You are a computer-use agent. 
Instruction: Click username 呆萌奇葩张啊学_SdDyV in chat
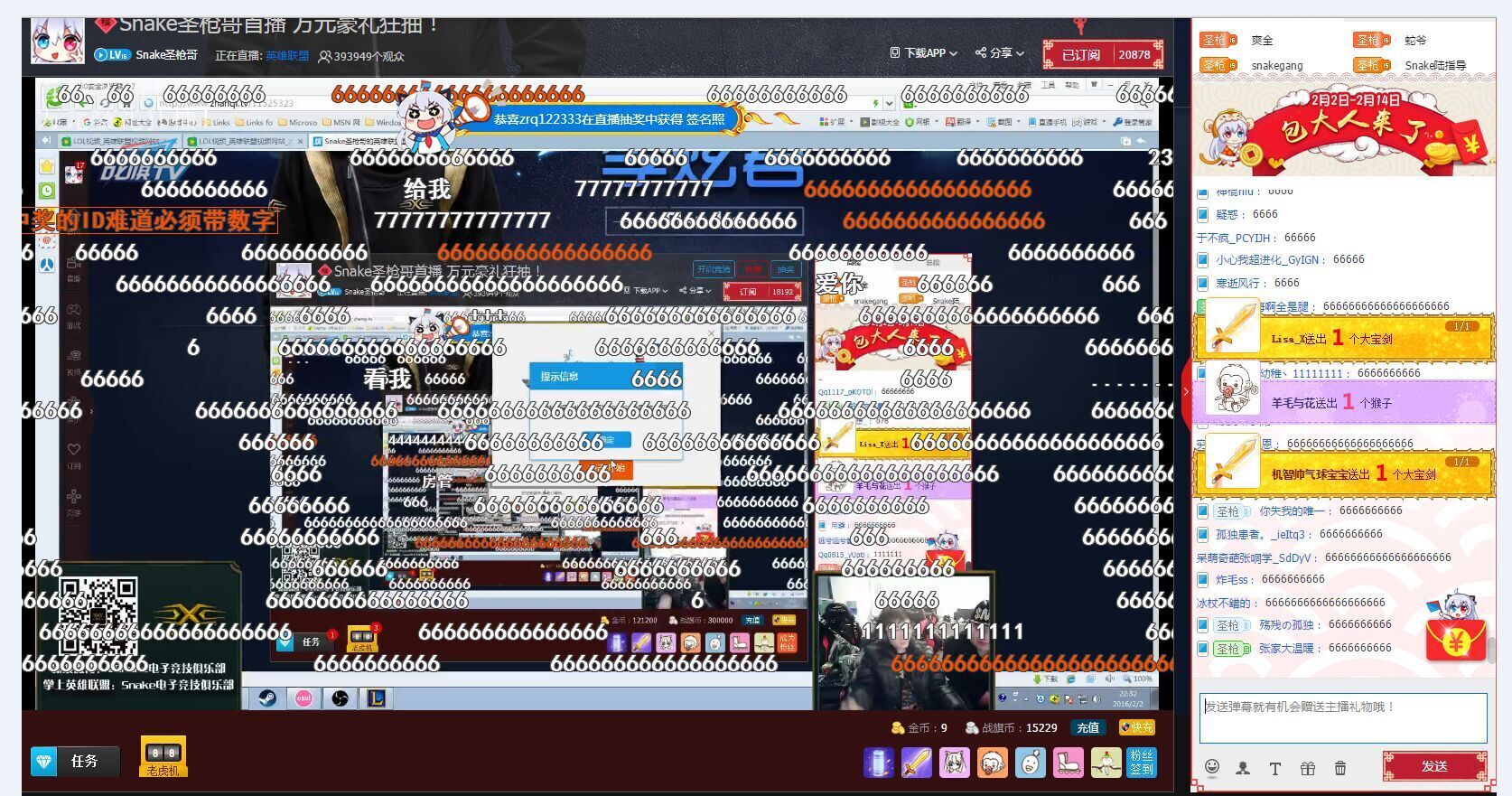click(x=1254, y=558)
